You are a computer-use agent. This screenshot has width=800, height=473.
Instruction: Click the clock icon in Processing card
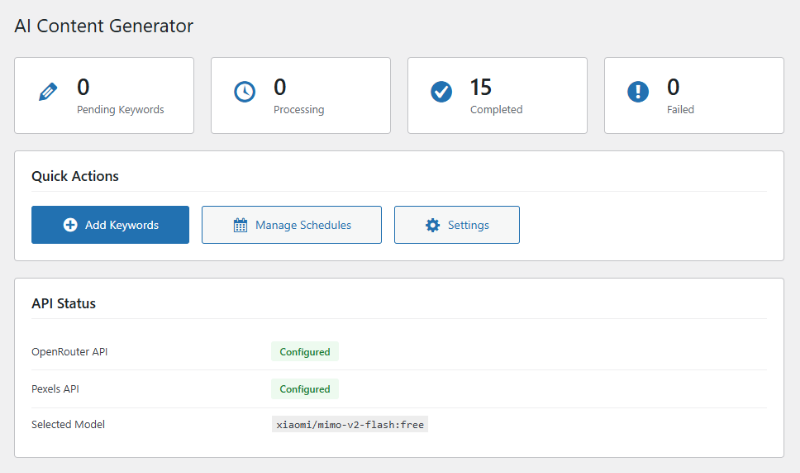click(x=245, y=92)
